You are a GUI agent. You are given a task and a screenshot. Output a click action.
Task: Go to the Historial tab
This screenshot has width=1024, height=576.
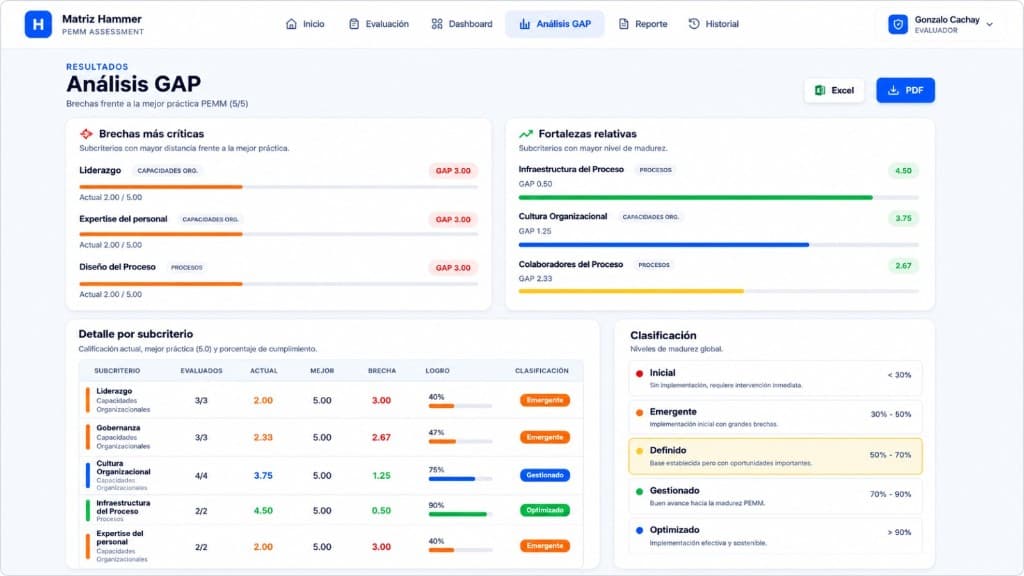[x=713, y=24]
